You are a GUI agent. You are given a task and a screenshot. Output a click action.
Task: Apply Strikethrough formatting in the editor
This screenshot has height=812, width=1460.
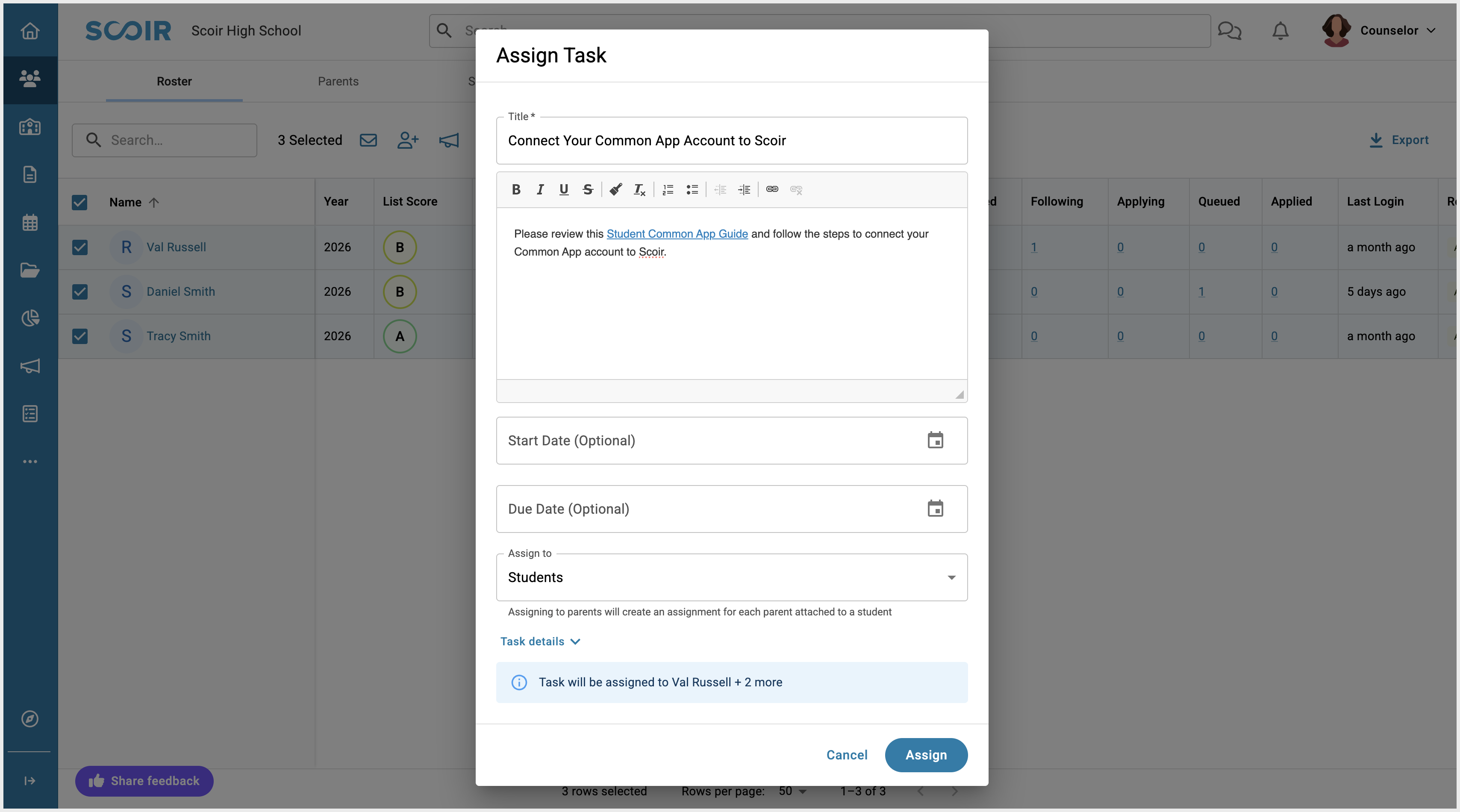click(x=588, y=189)
